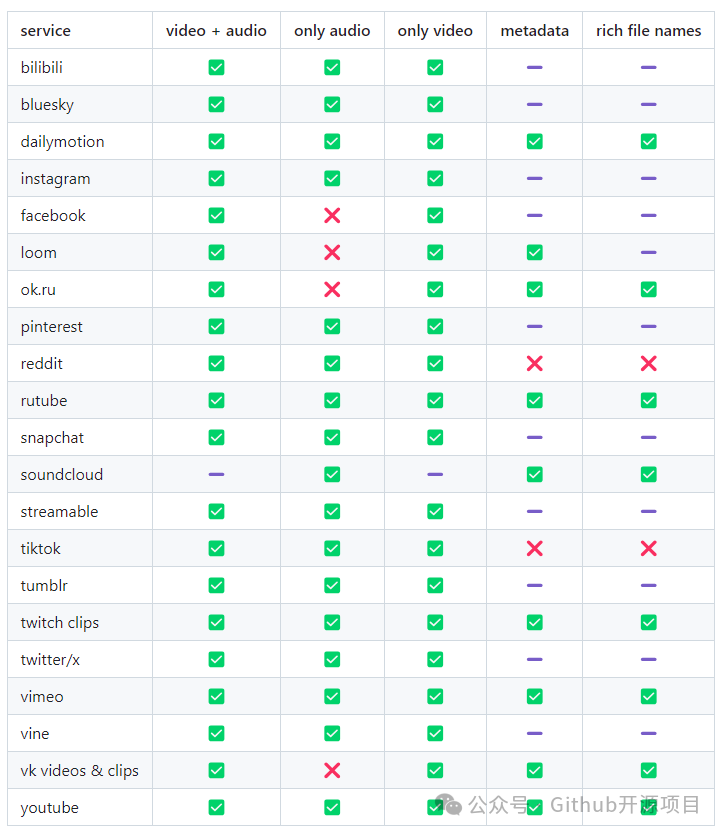Image resolution: width=724 pixels, height=834 pixels.
Task: Select the "rutube" service name
Action: coord(44,401)
